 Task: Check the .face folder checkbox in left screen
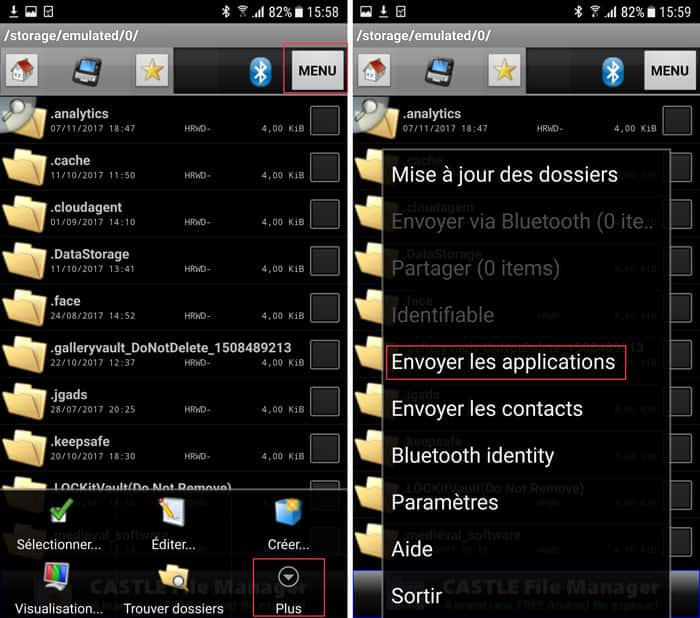(x=325, y=308)
